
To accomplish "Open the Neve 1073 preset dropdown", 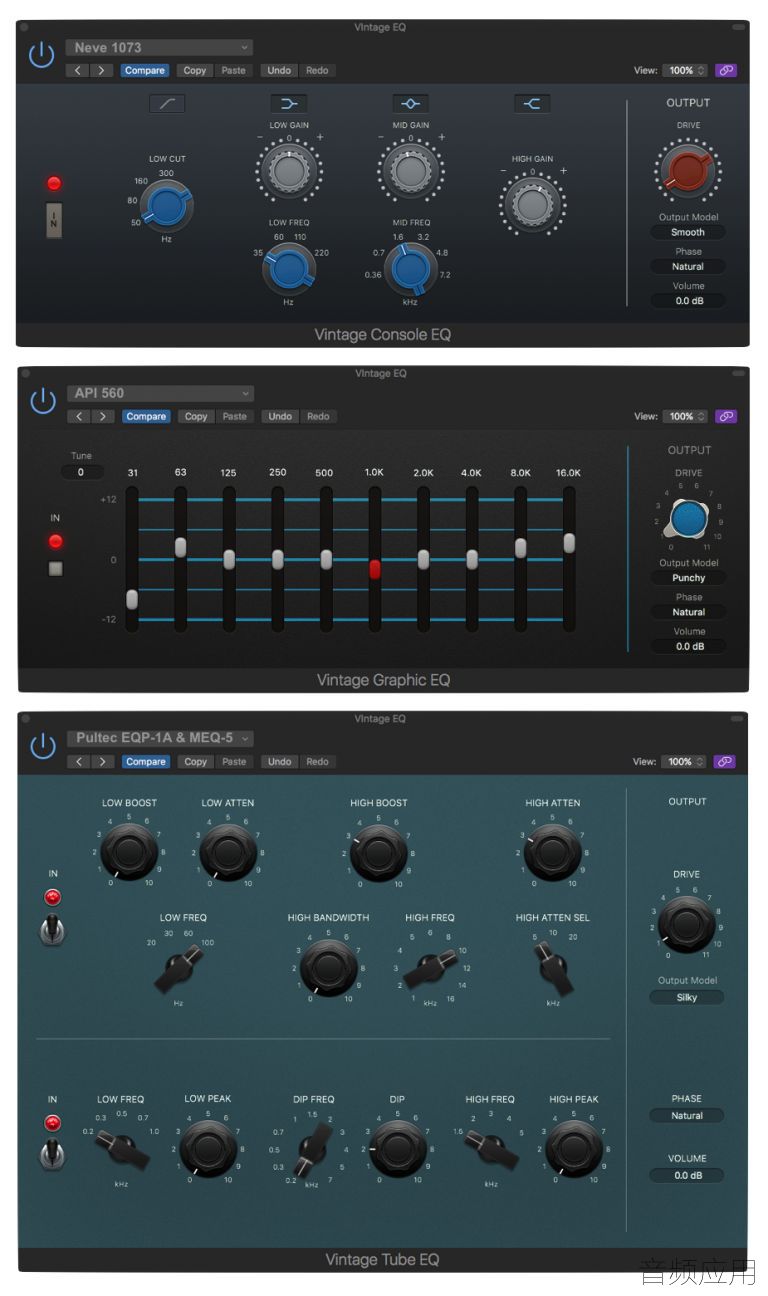I will (x=159, y=47).
